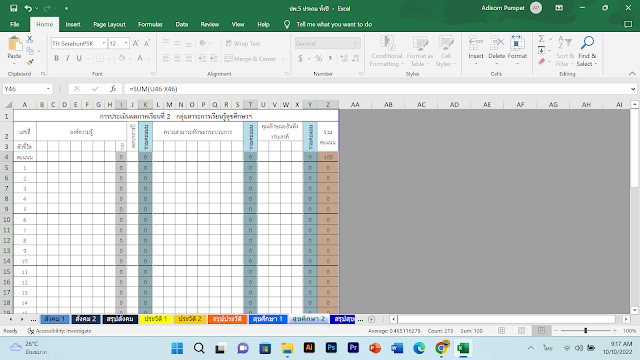The image size is (640, 360).
Task: Increase Decimal places
Action: tap(344, 59)
